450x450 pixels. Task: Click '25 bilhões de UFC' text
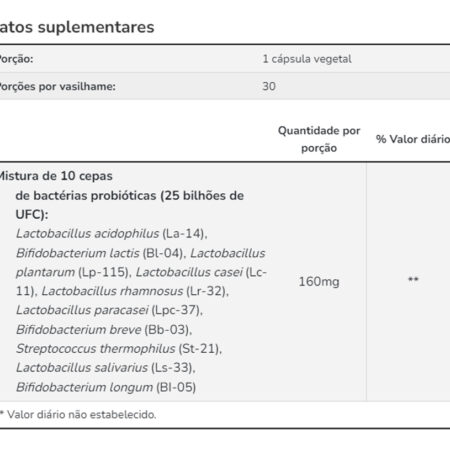click(130, 205)
